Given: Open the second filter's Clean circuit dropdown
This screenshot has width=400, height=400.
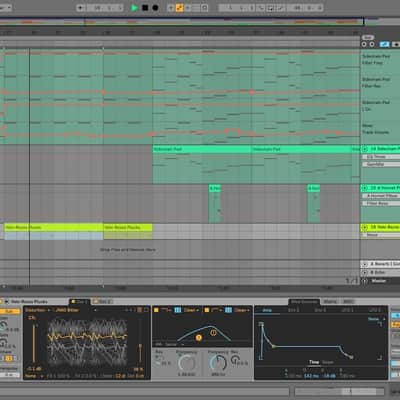Looking at the screenshot, I should tap(242, 310).
